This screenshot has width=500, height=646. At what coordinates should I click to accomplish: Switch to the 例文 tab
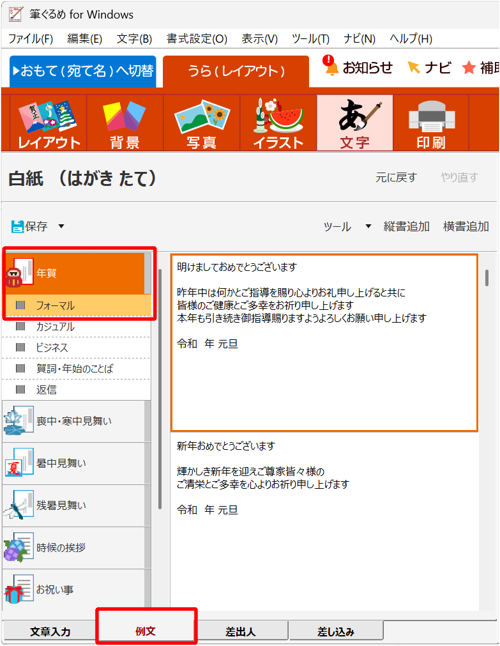pos(146,630)
